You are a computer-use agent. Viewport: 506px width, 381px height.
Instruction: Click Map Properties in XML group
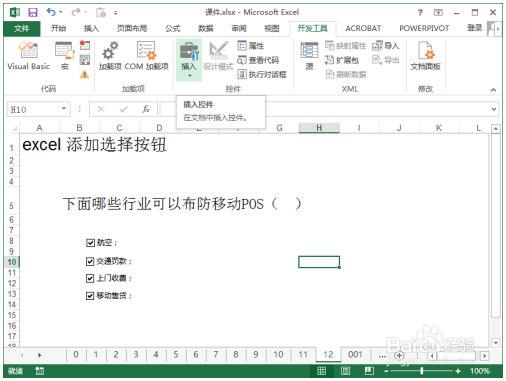click(345, 46)
